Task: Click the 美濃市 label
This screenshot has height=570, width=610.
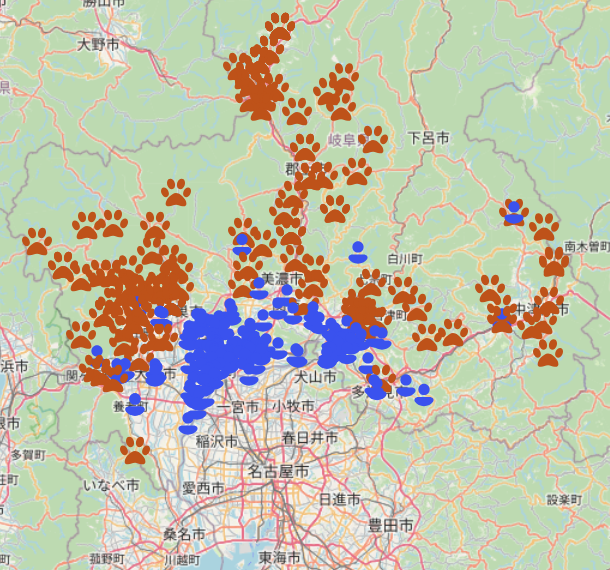Action: click(x=282, y=279)
